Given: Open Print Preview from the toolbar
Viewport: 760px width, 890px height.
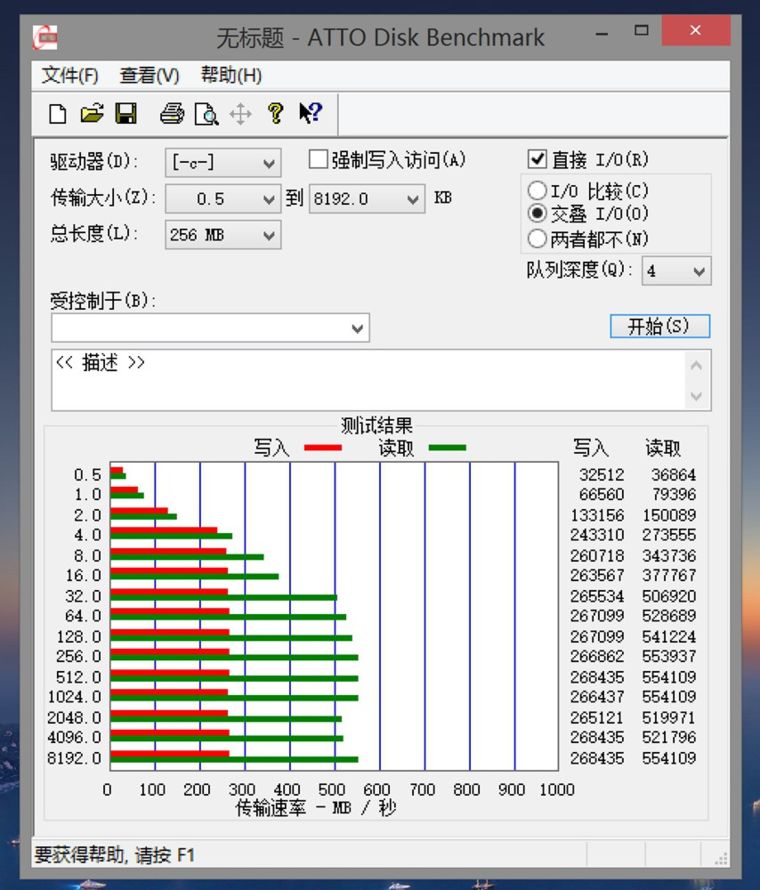Looking at the screenshot, I should coord(206,114).
